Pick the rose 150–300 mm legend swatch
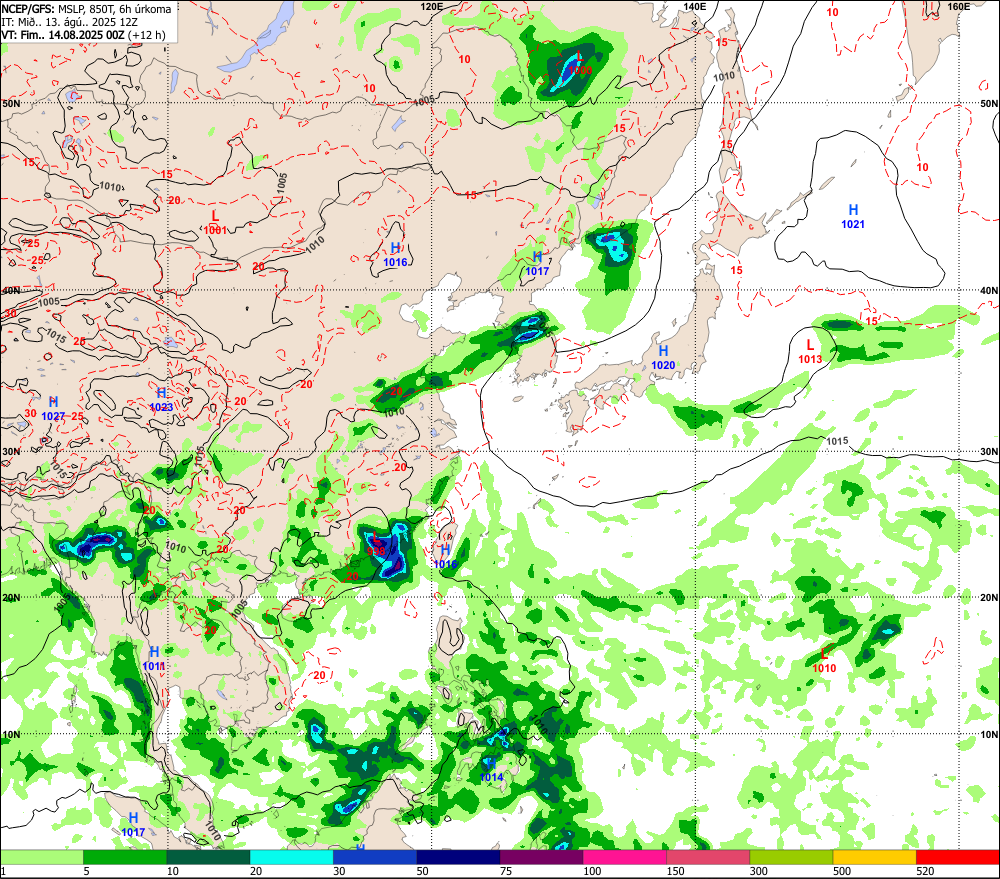1000x879 pixels. [709, 857]
